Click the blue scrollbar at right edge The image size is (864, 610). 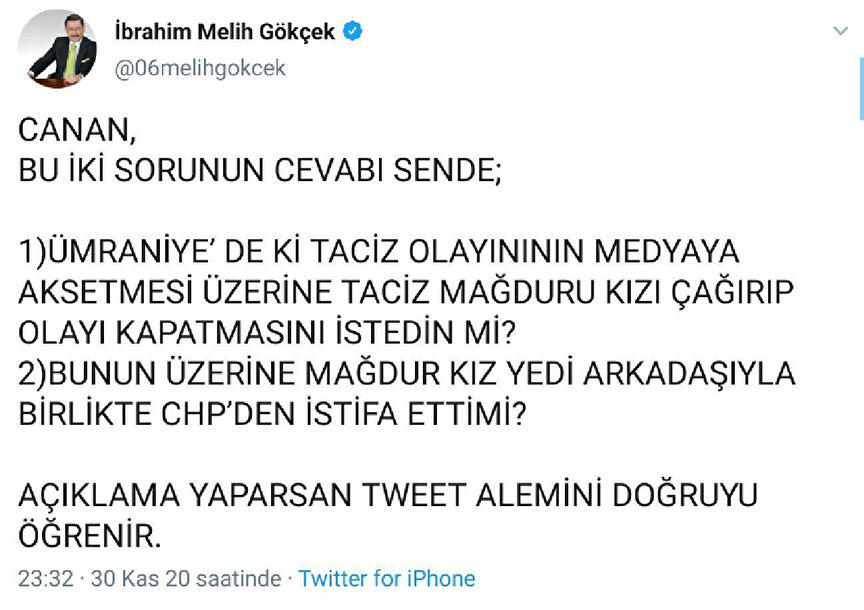[x=860, y=88]
